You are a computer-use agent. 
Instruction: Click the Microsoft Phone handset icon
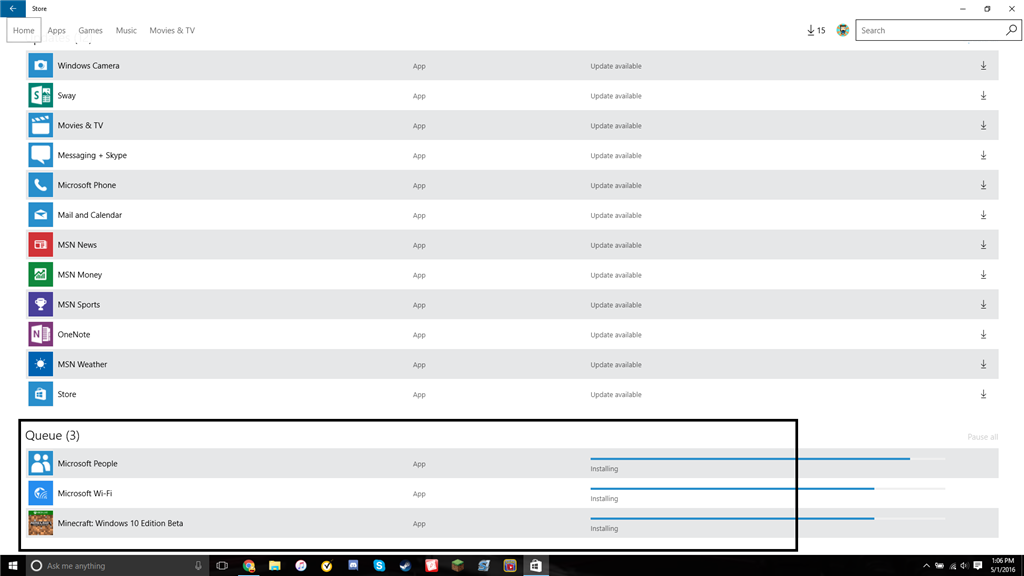40,185
